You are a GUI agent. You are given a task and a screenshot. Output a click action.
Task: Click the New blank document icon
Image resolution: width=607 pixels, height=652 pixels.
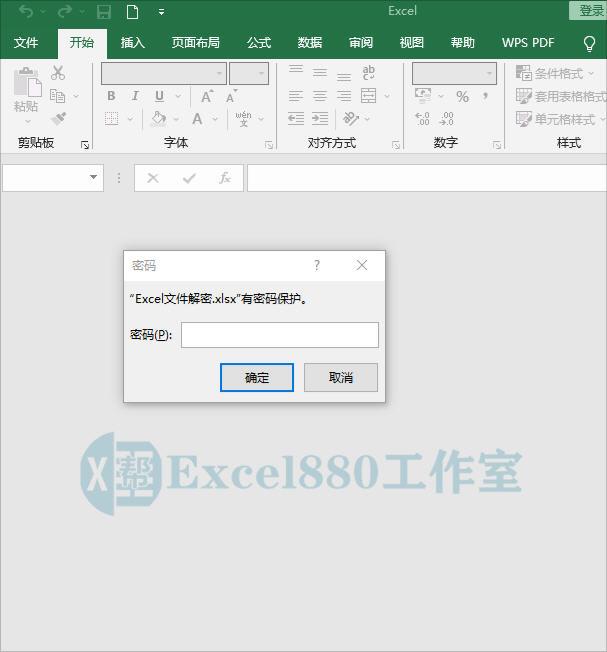(x=132, y=12)
